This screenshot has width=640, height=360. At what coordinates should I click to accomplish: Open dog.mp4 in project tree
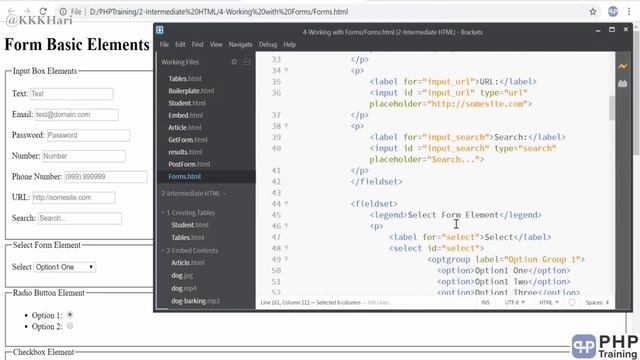[x=184, y=288]
